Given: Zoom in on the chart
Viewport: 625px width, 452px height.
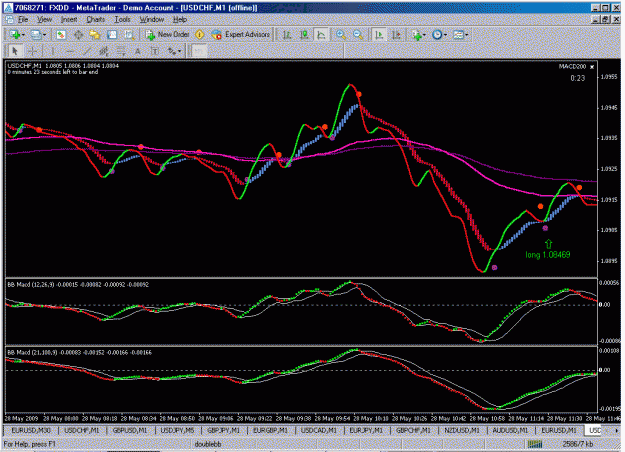Looking at the screenshot, I should pos(341,35).
